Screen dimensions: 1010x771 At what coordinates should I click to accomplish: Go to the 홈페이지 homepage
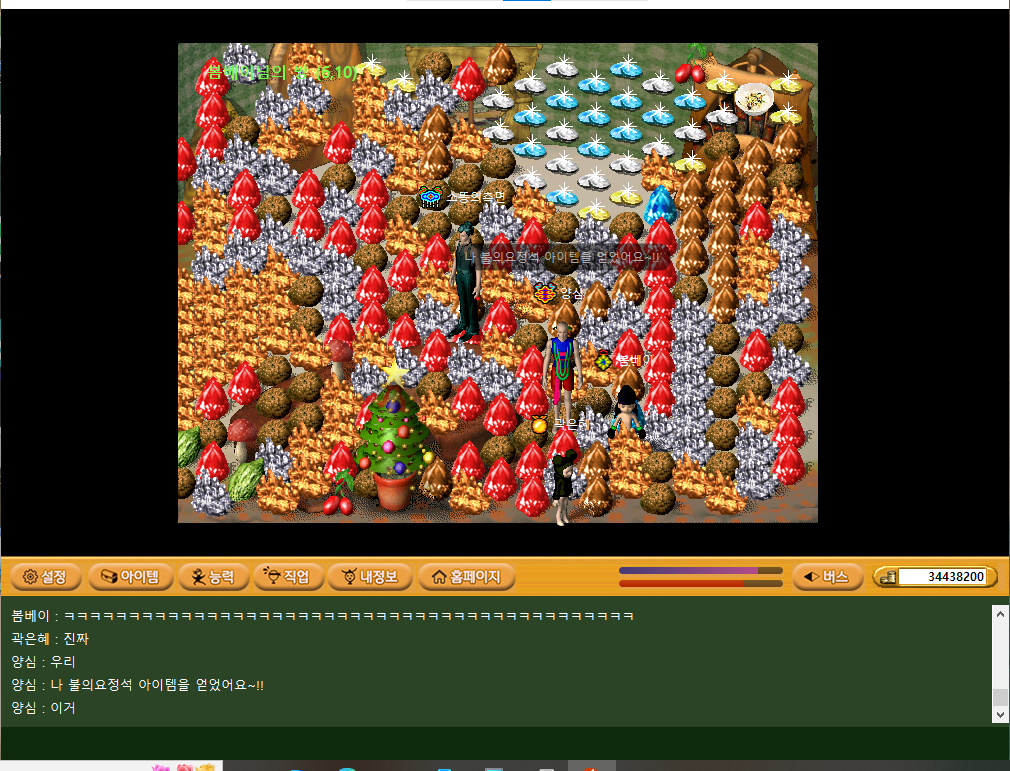click(466, 577)
